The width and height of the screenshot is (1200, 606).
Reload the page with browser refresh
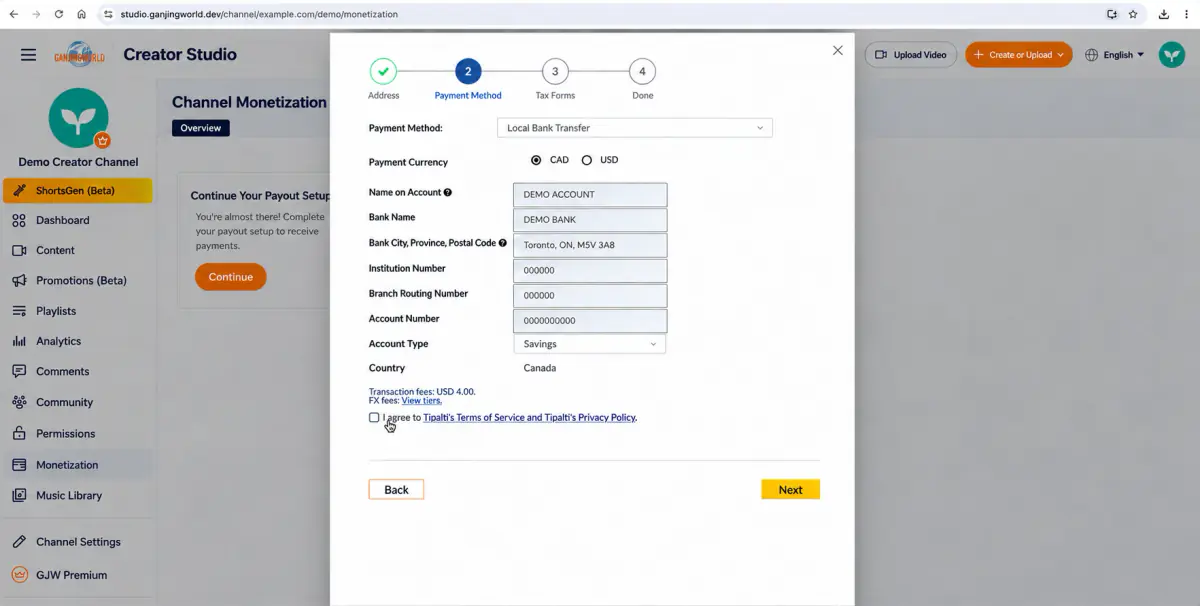58,14
